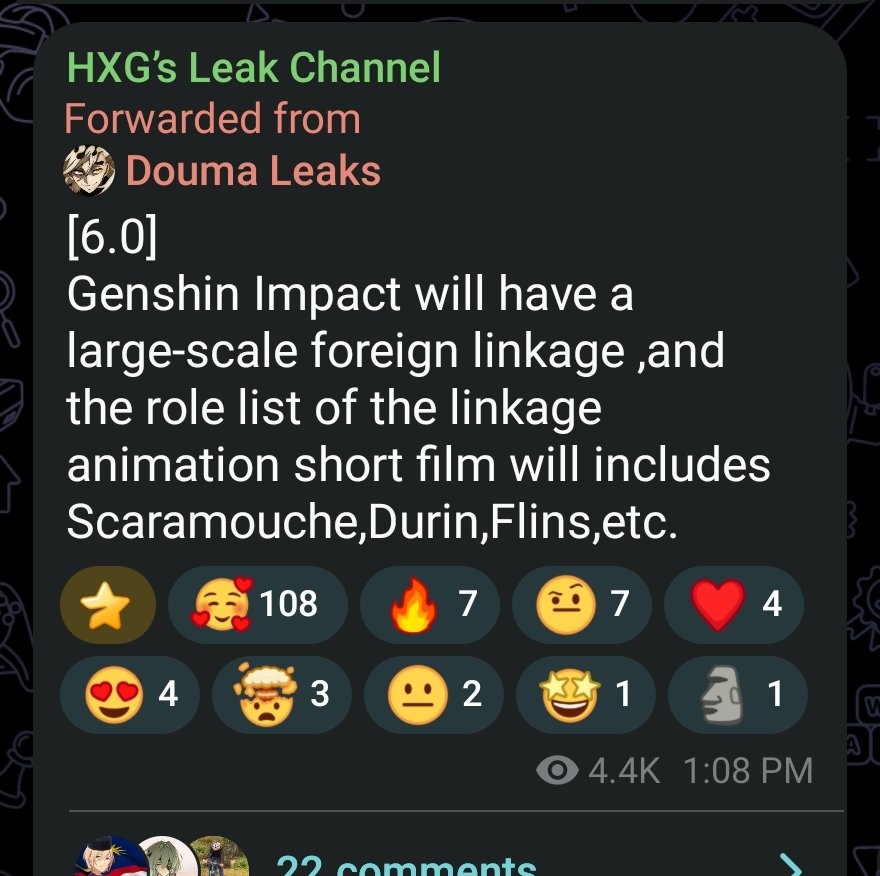
Task: Toggle the neutral face reaction
Action: click(434, 695)
